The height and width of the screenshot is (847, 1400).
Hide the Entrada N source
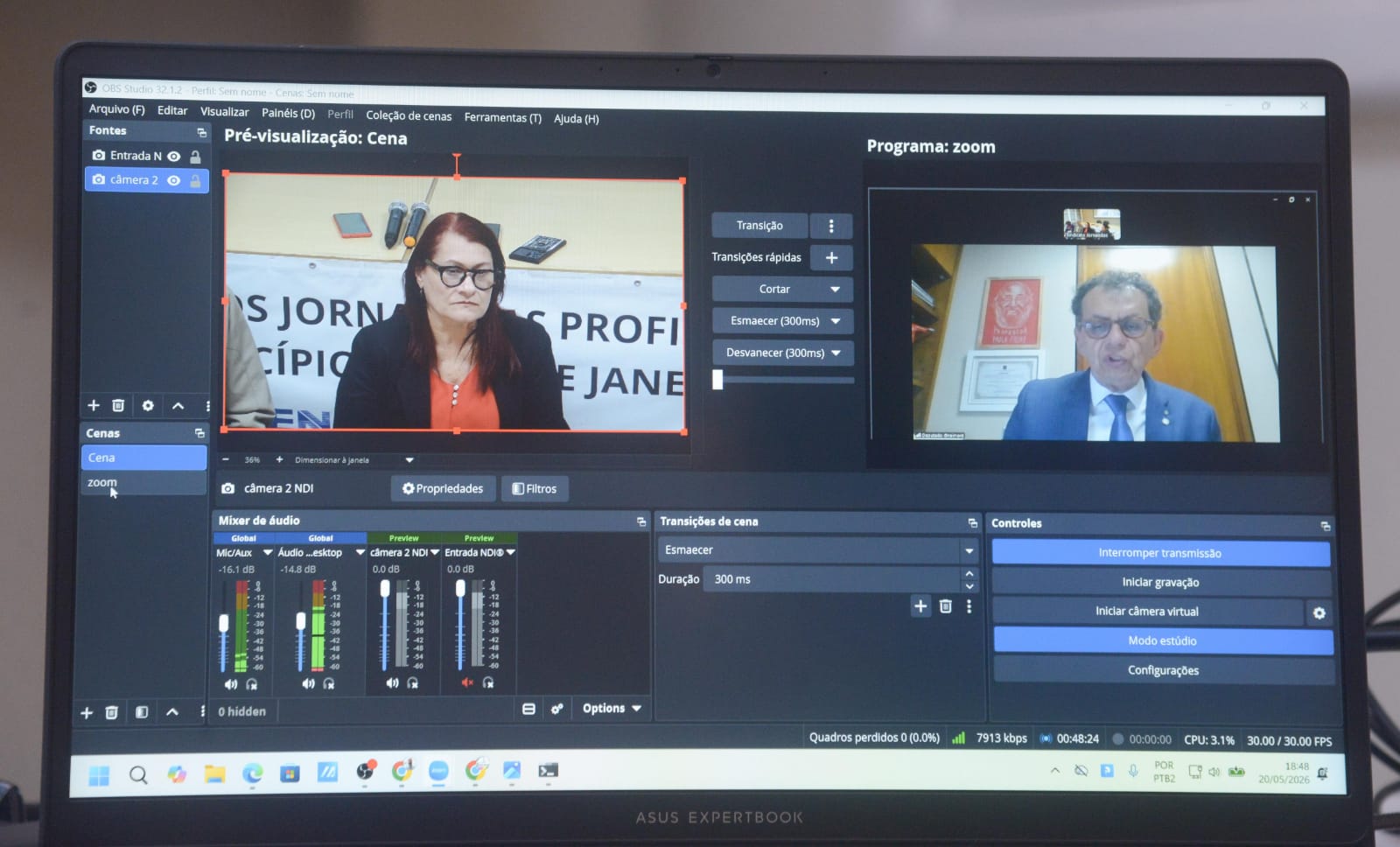[174, 157]
